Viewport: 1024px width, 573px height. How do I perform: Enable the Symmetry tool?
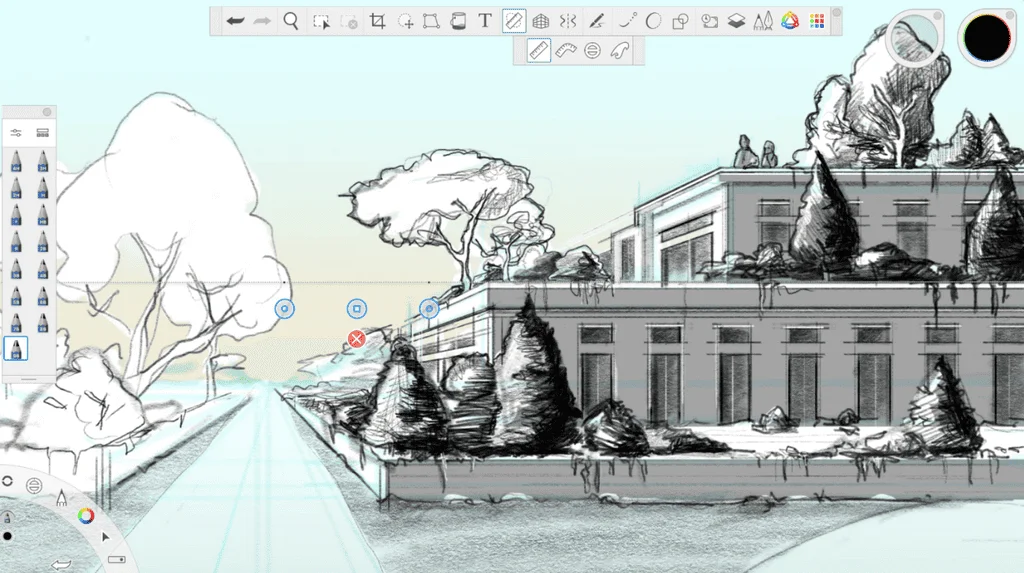[x=568, y=21]
